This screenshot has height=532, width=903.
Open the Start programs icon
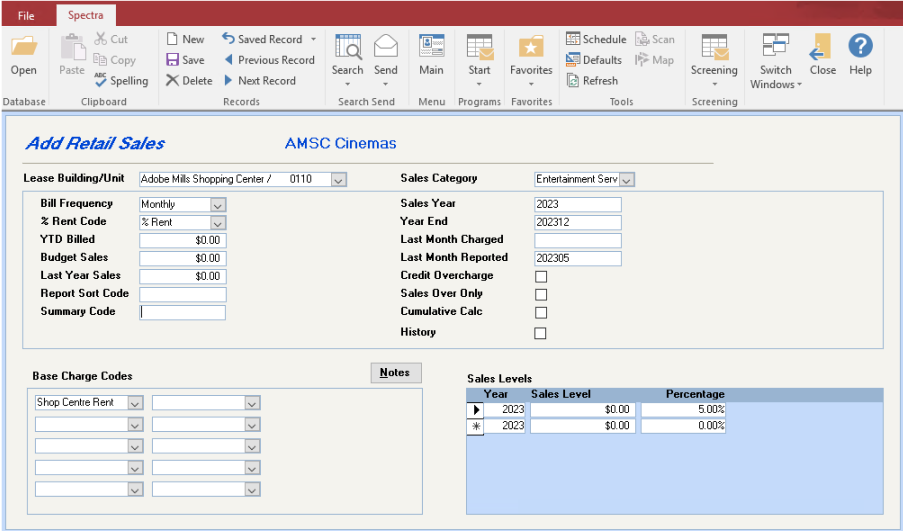[479, 47]
